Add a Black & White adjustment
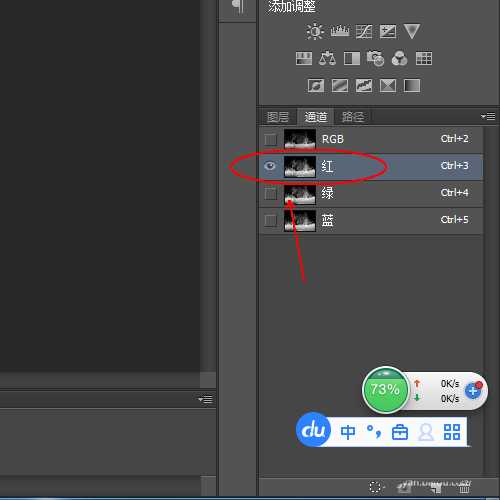Image resolution: width=500 pixels, height=500 pixels. click(x=352, y=59)
